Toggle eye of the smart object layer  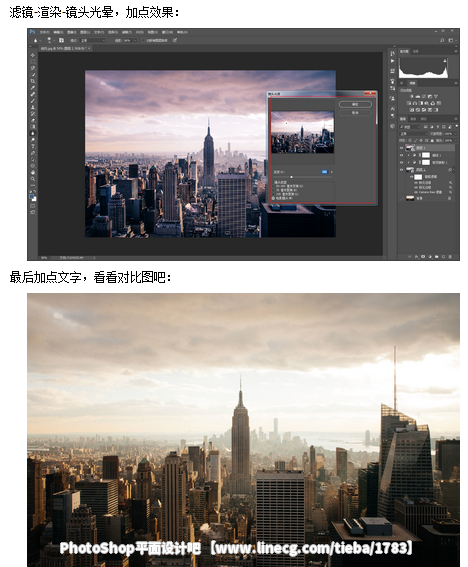(401, 170)
